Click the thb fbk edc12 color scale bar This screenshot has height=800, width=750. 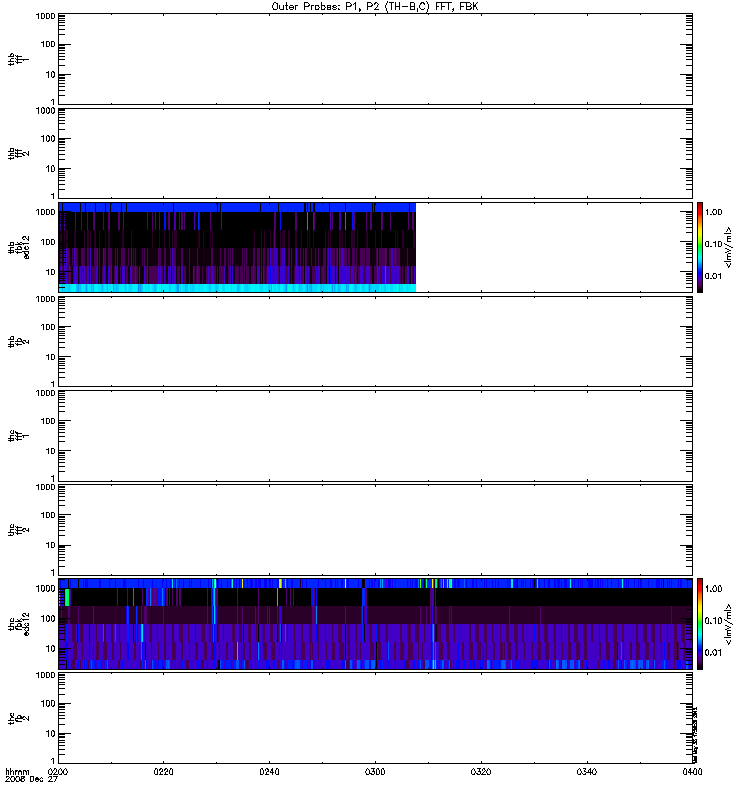coord(700,247)
